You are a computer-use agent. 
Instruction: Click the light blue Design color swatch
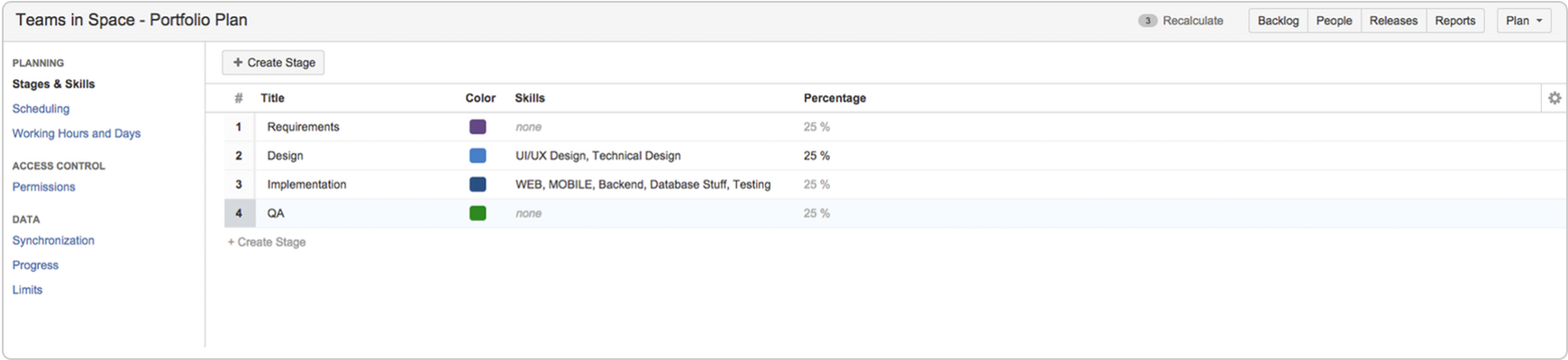(x=478, y=156)
